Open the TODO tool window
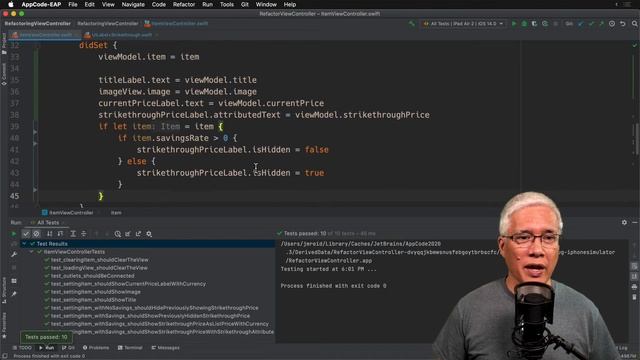The image size is (640, 360). pos(22,348)
